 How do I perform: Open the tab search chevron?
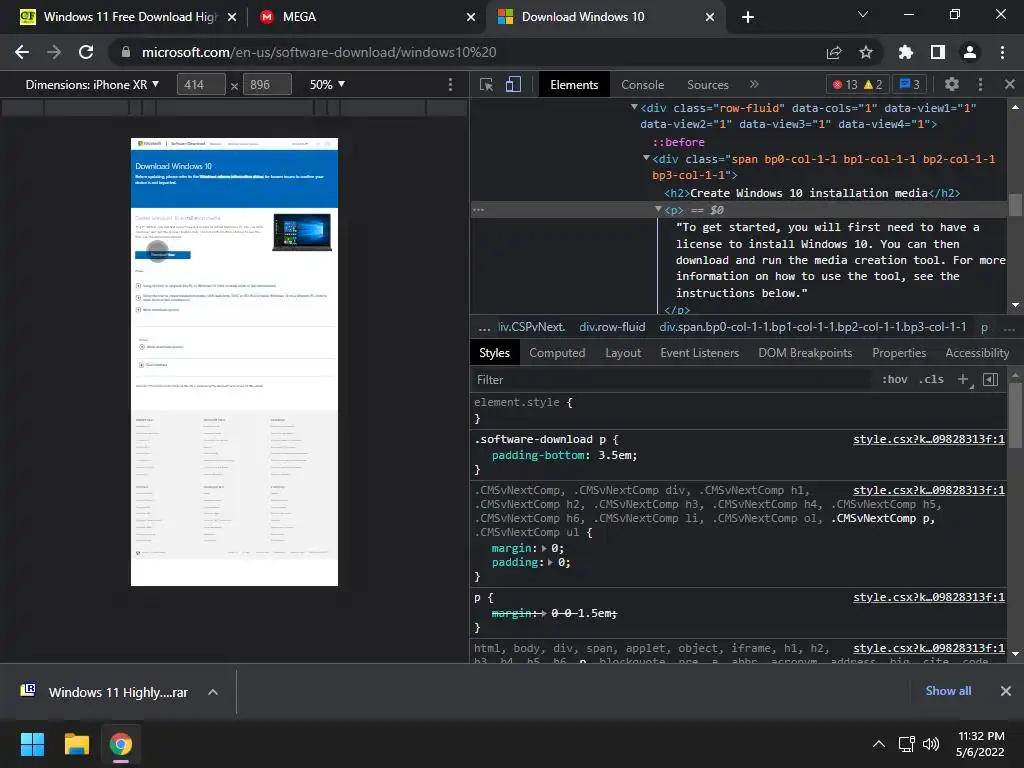tap(863, 14)
